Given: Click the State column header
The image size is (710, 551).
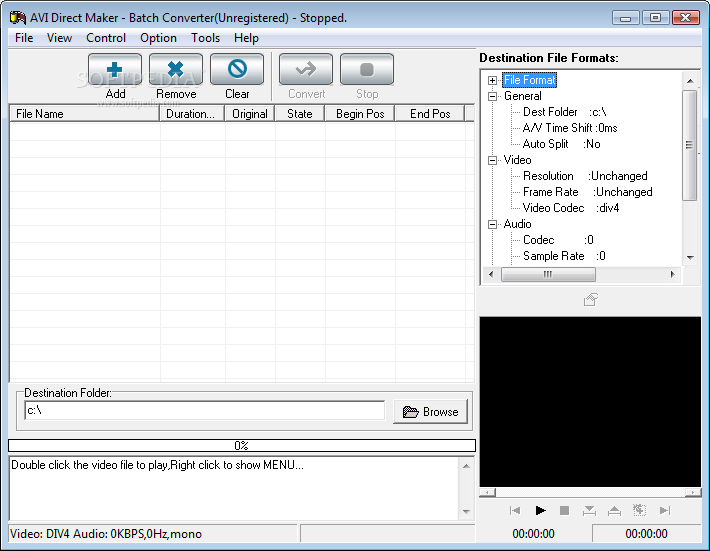Looking at the screenshot, I should click(x=300, y=114).
